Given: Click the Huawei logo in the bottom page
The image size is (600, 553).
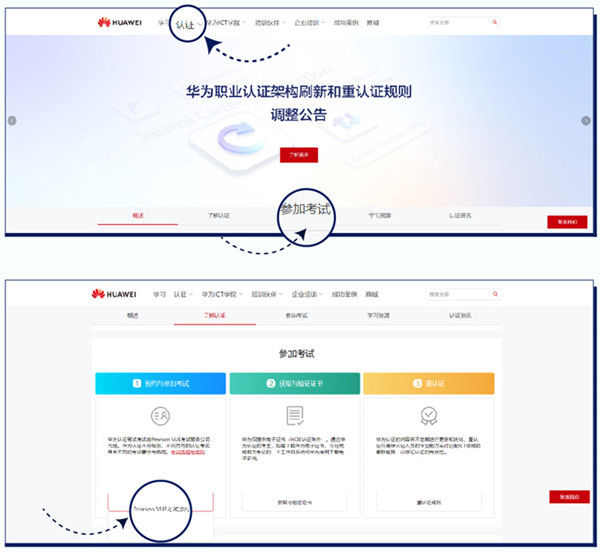Looking at the screenshot, I should point(114,294).
